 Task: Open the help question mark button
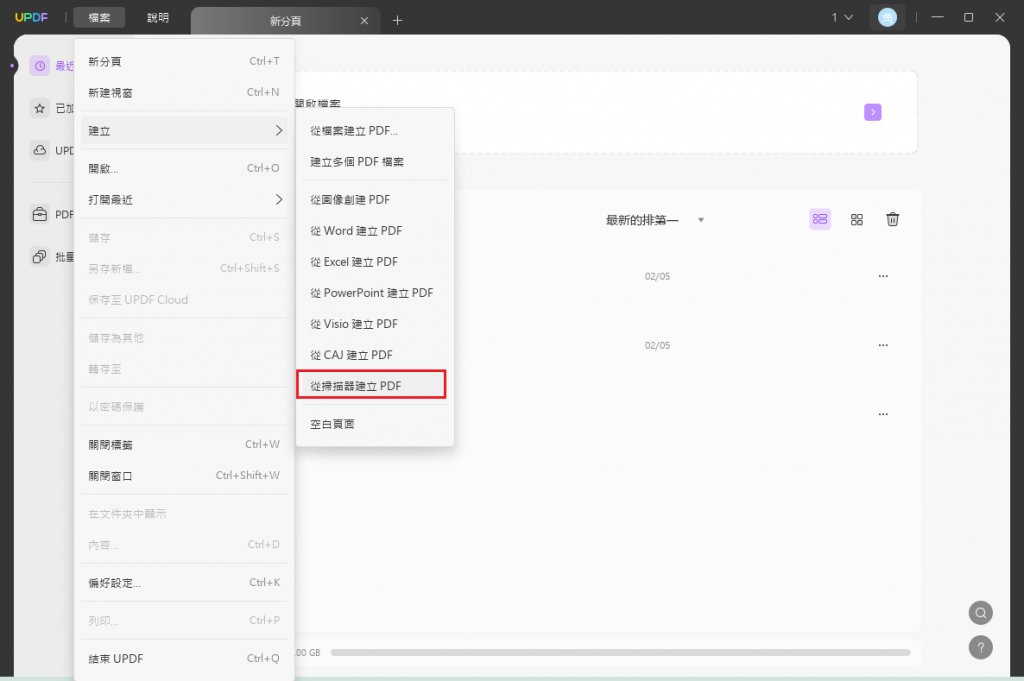pyautogui.click(x=980, y=648)
